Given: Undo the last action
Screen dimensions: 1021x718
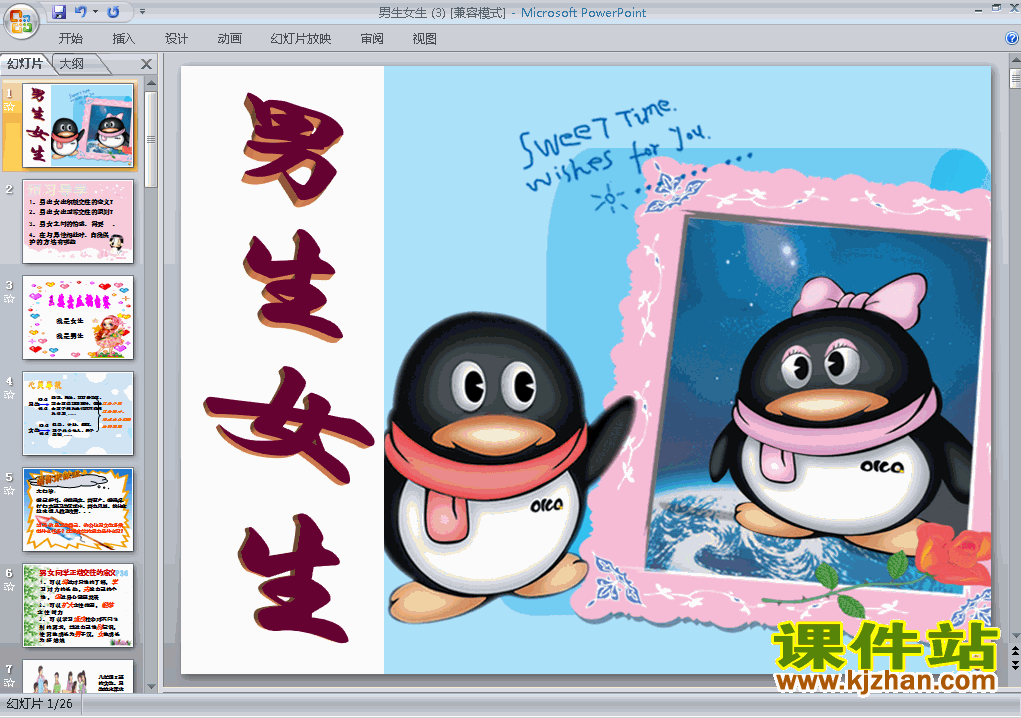Looking at the screenshot, I should (x=81, y=12).
